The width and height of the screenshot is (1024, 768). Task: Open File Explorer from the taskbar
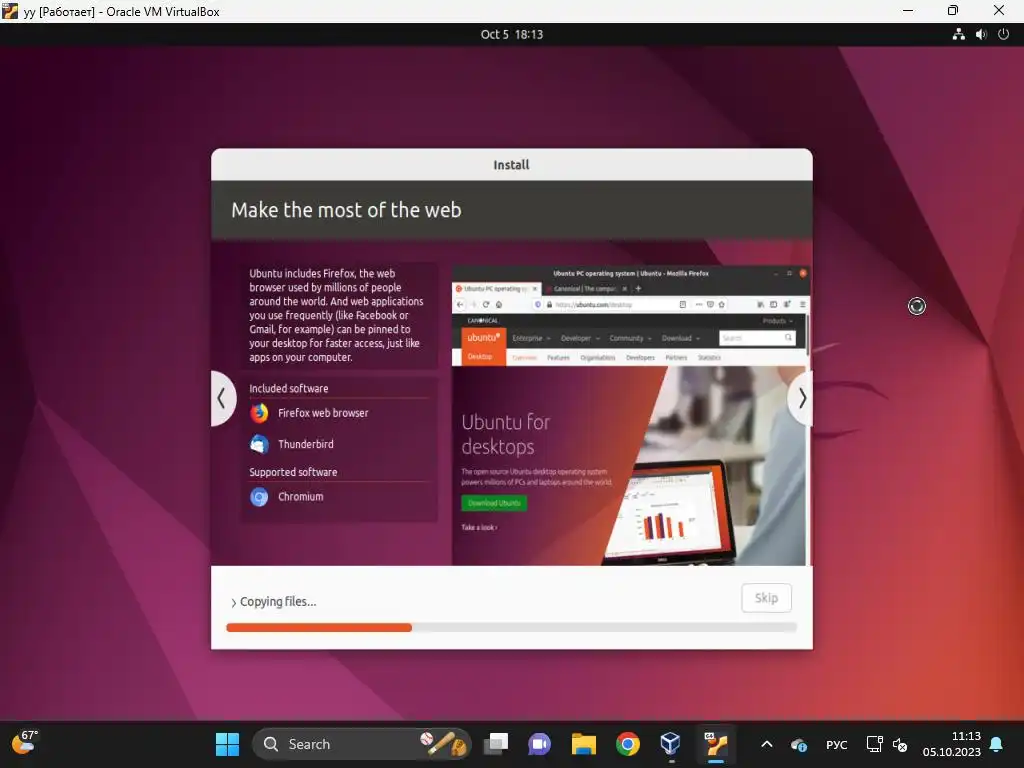coord(584,744)
